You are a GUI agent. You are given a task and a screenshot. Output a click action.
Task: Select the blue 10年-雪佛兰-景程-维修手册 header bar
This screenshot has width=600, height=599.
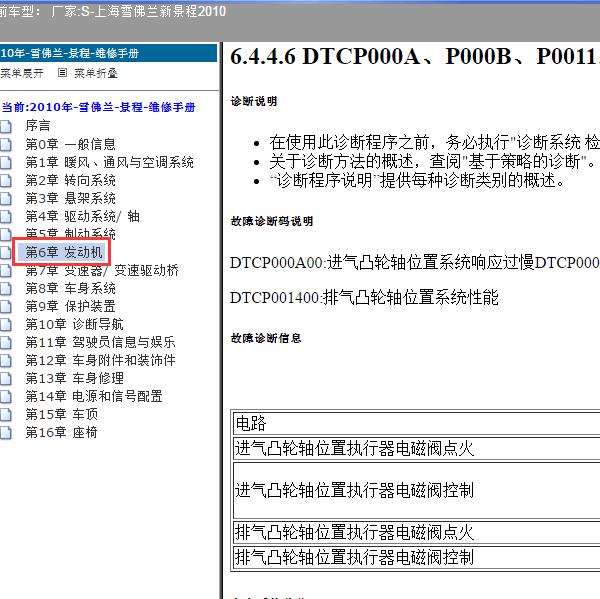pyautogui.click(x=108, y=53)
